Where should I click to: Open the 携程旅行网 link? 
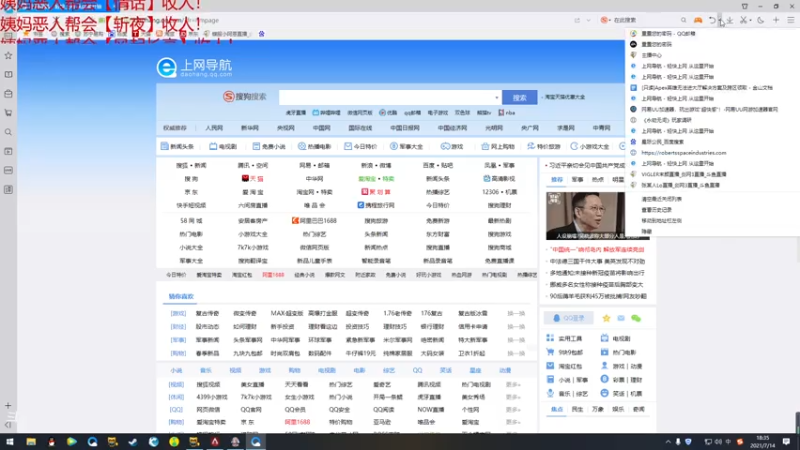[x=376, y=205]
